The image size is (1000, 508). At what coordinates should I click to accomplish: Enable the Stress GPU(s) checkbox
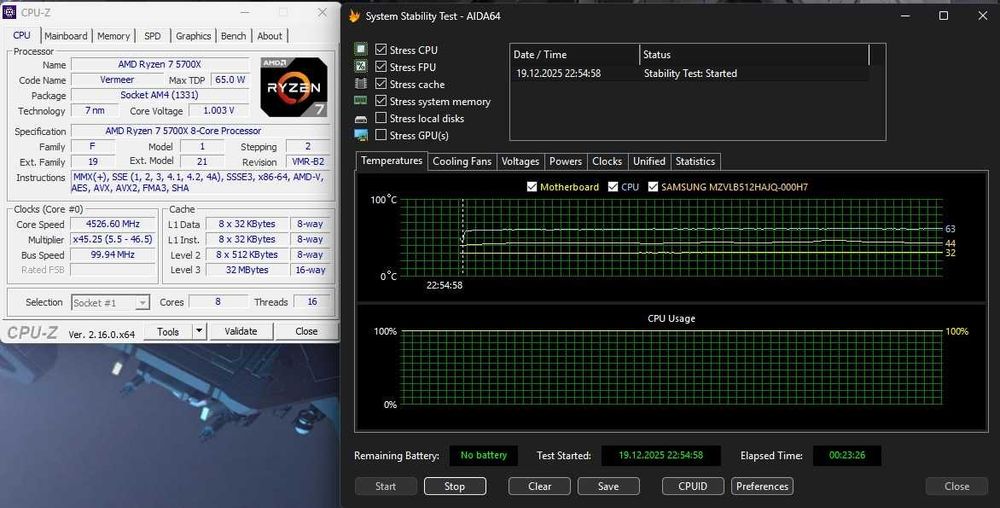[381, 135]
